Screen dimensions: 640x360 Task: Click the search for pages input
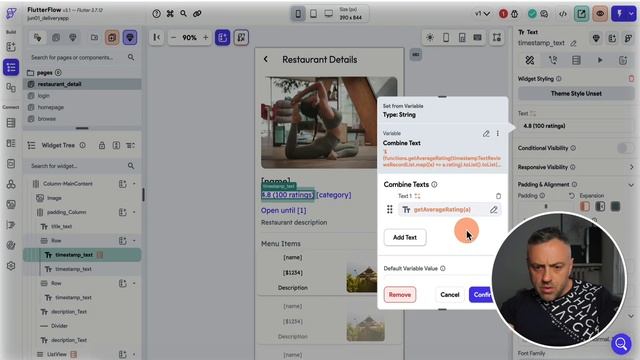coord(82,58)
